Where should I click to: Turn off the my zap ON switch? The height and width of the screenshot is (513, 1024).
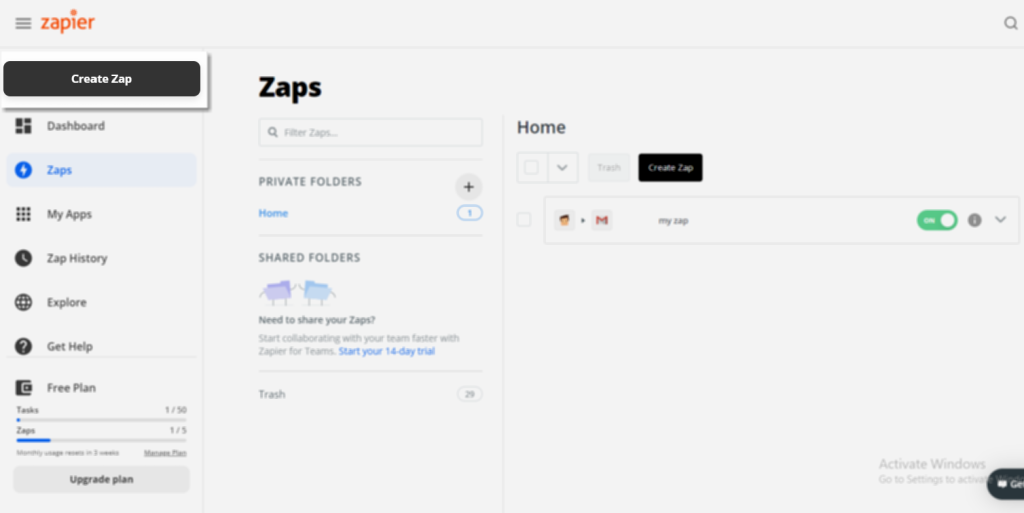937,220
